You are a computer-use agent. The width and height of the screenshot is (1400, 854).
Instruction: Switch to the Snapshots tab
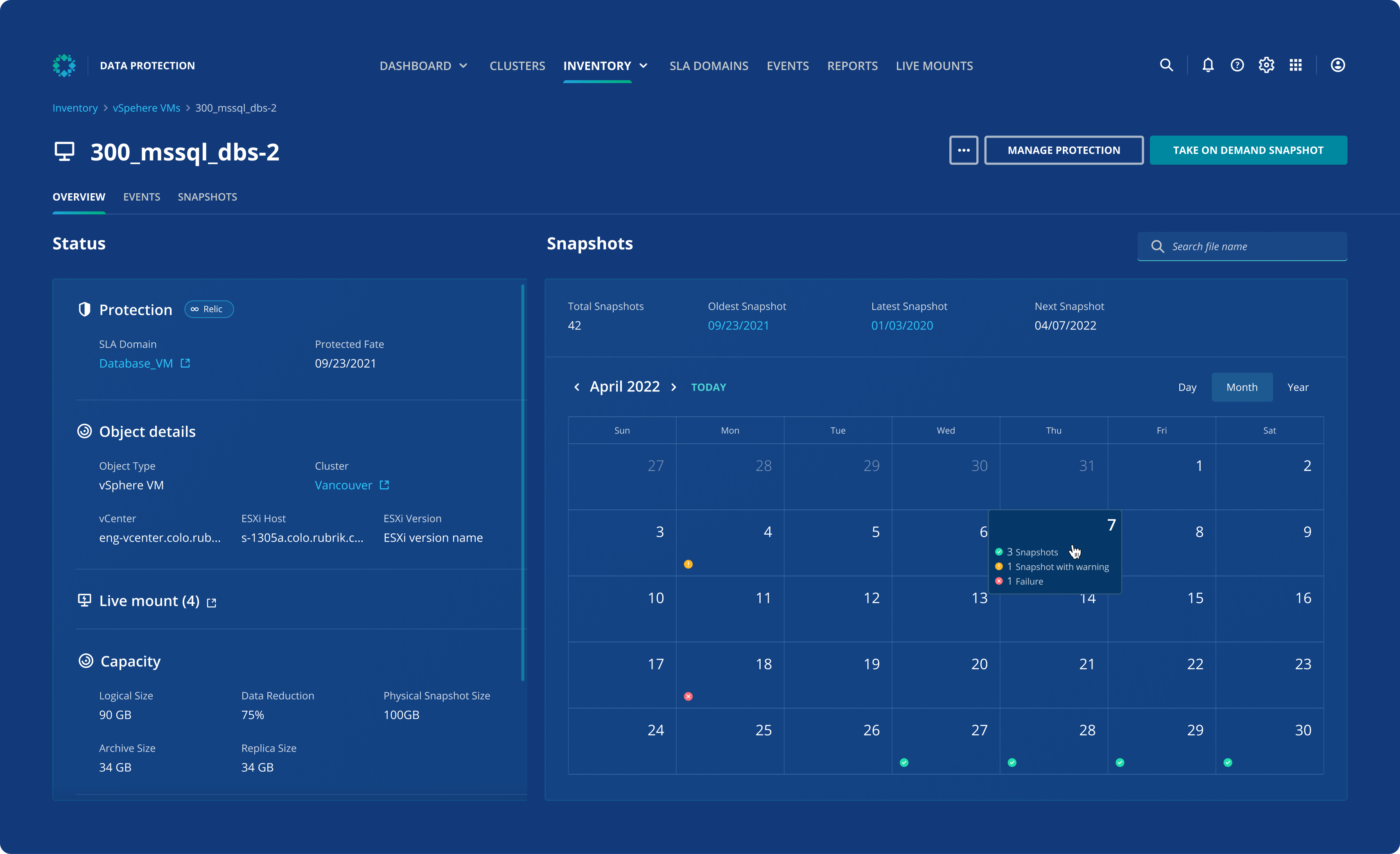pos(208,197)
